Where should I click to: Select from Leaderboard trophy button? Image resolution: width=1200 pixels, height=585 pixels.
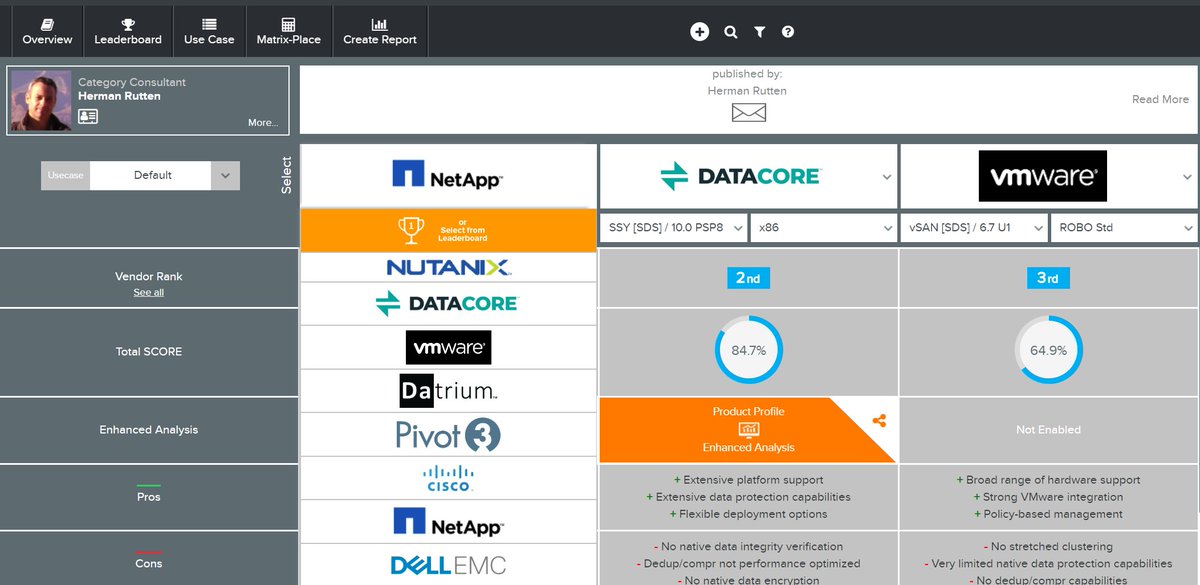(448, 230)
